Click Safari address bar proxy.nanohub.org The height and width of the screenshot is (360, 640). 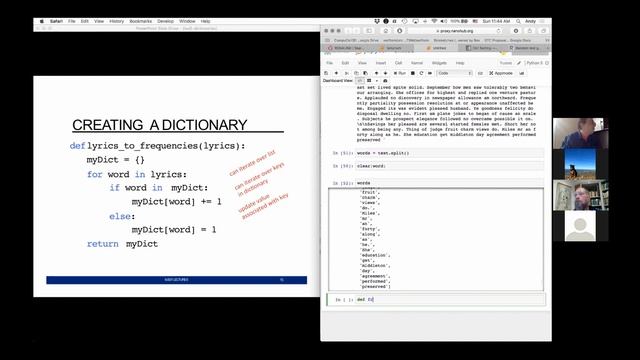pos(455,31)
